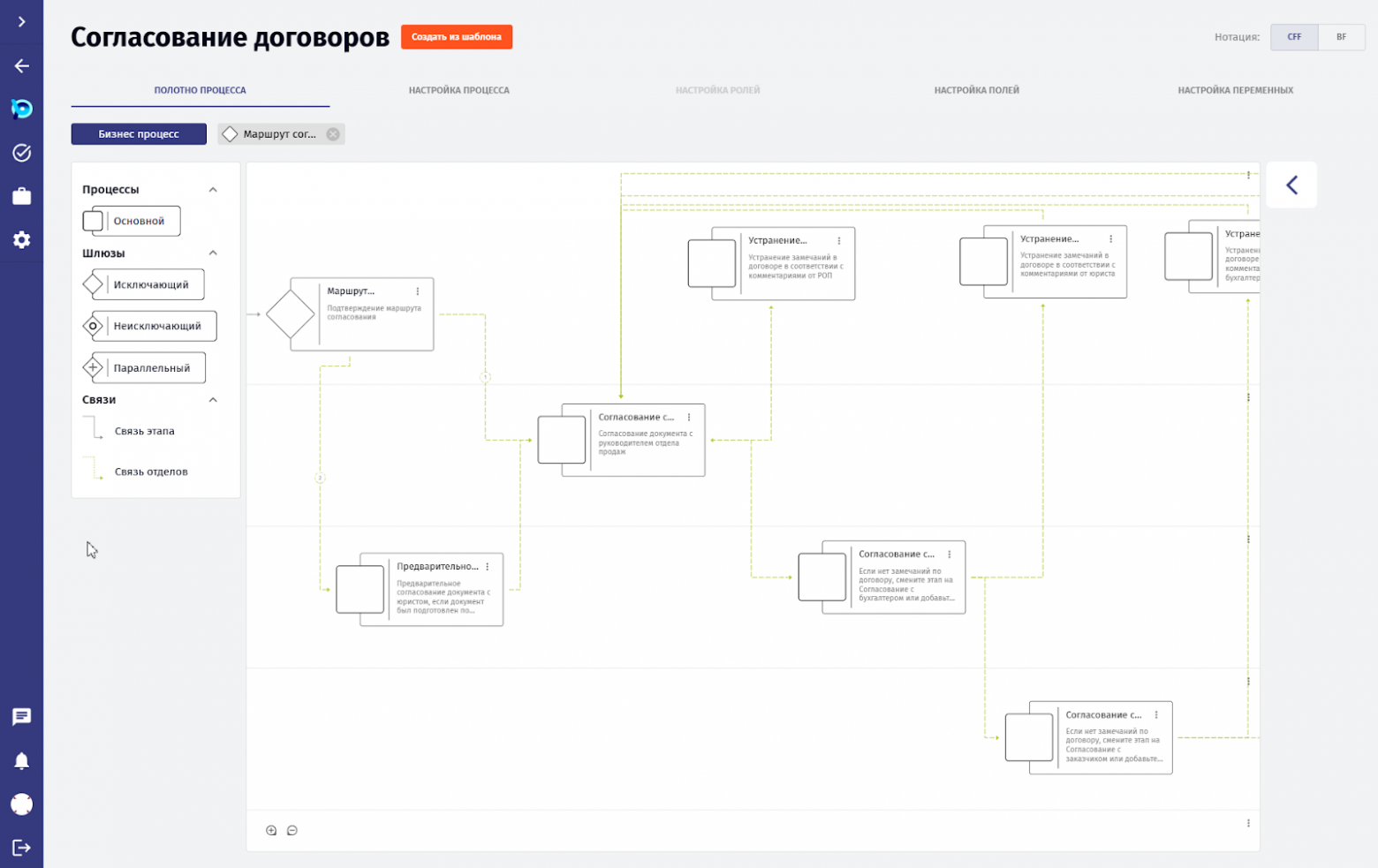This screenshot has height=868, width=1378.
Task: Open the Настройка переменных tab
Action: (x=1235, y=90)
